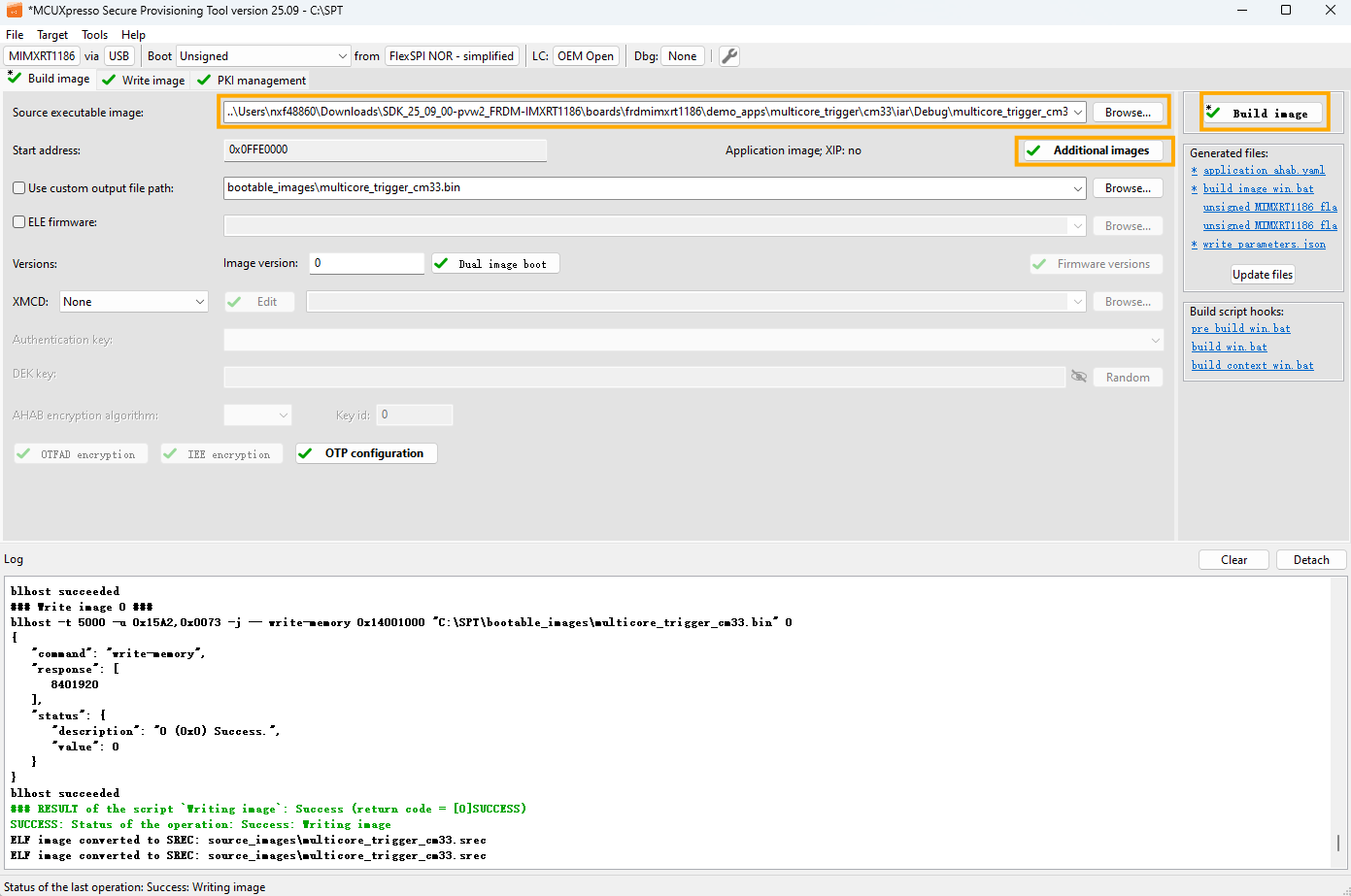
Task: Expand the Boot type Unsigned dropdown
Action: pyautogui.click(x=263, y=56)
